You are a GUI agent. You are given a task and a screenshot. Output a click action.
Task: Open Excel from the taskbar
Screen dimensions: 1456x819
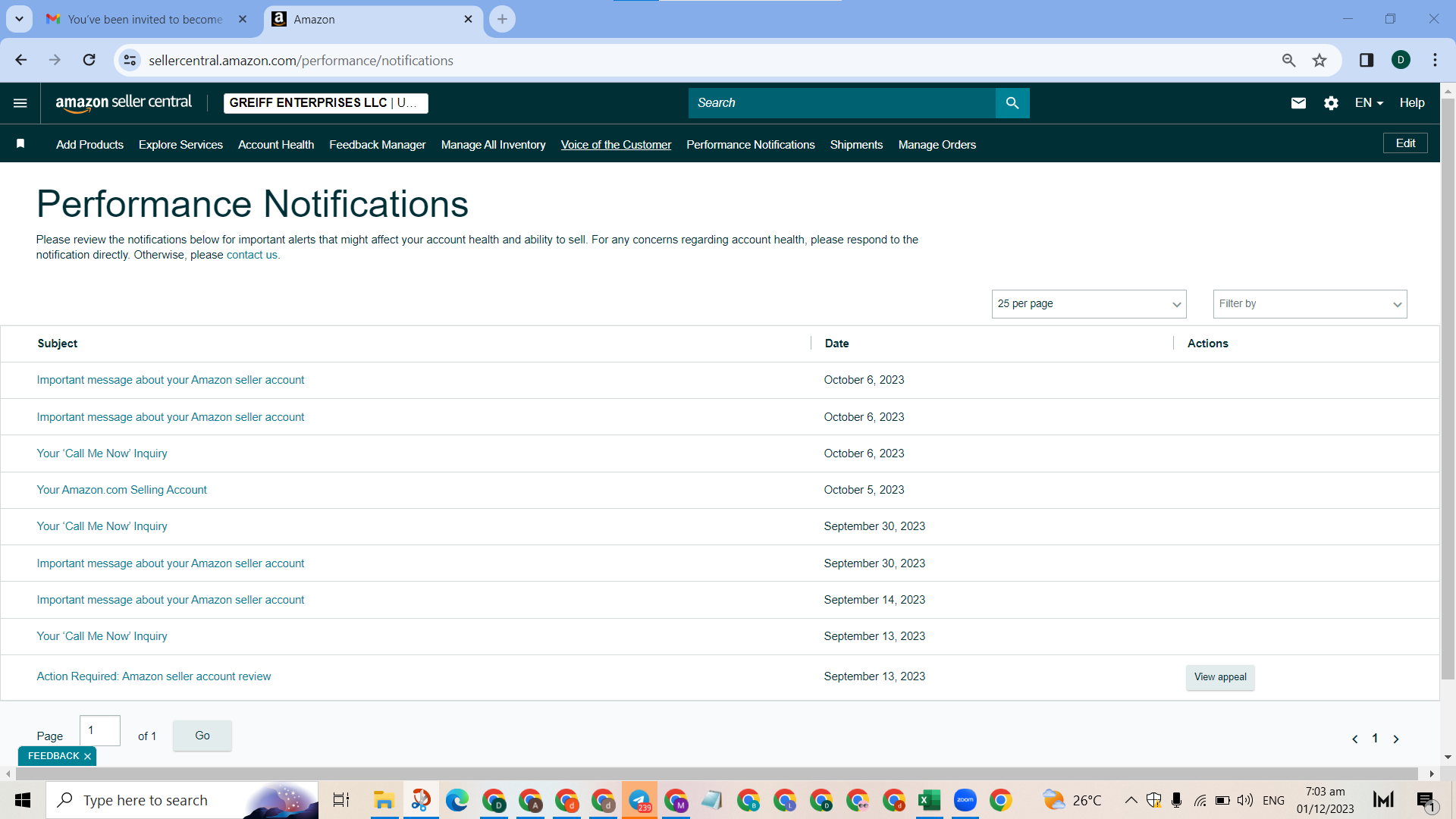pyautogui.click(x=929, y=800)
